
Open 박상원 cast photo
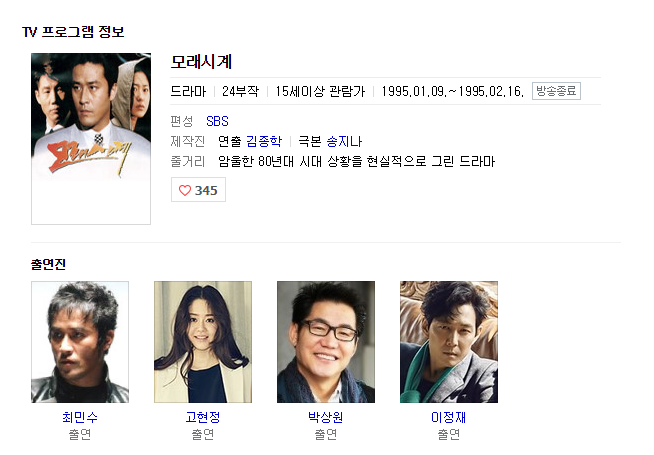[x=326, y=342]
